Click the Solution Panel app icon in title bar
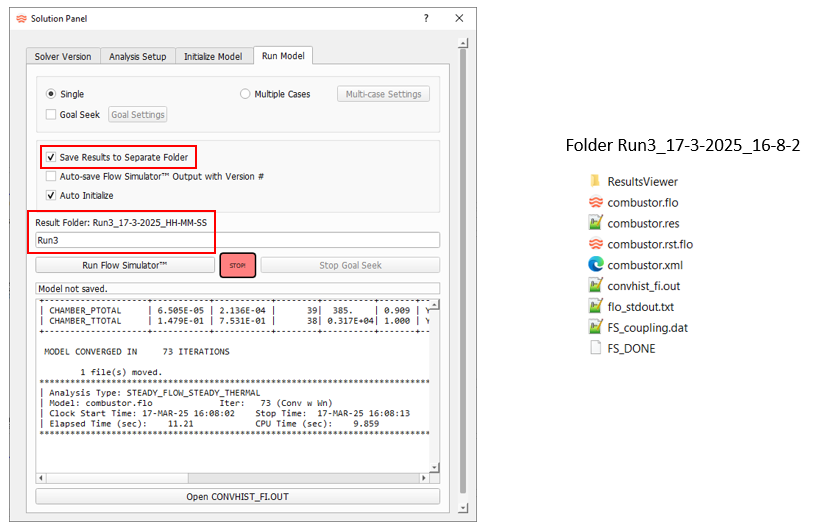Screen dimensions: 817x527 pos(21,19)
